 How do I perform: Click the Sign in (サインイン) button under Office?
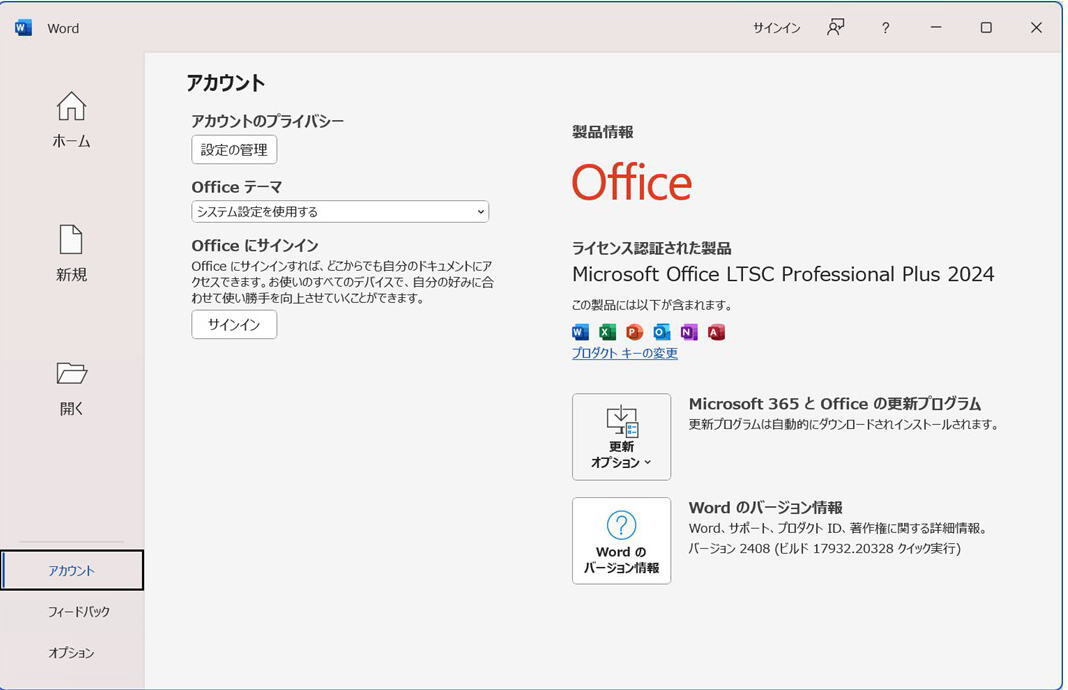[234, 325]
